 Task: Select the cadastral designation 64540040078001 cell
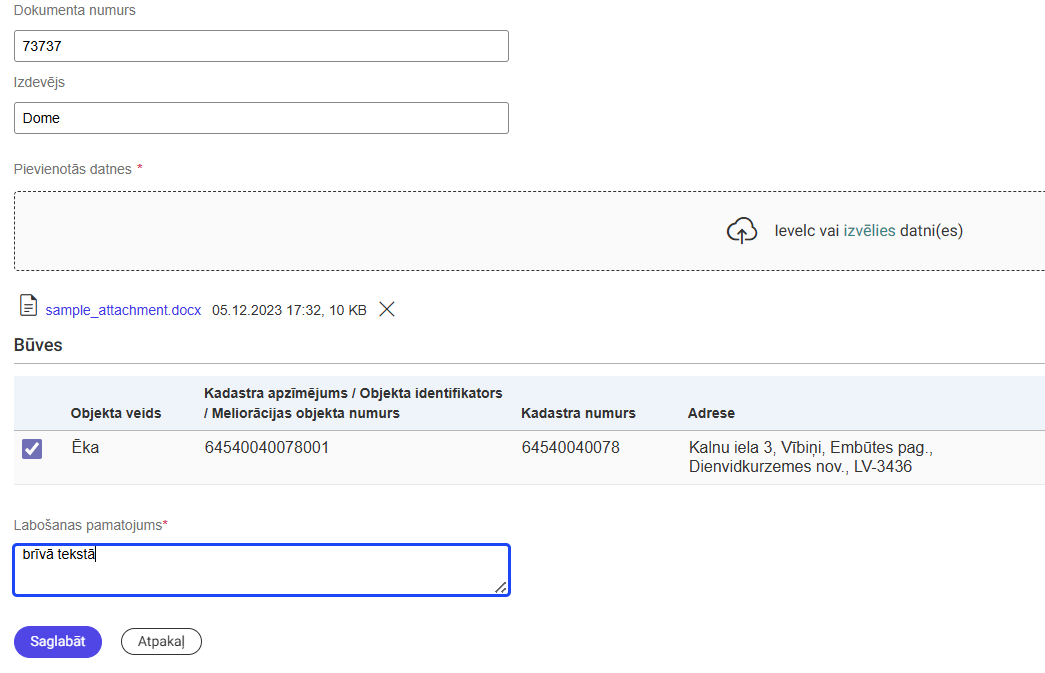pyautogui.click(x=267, y=448)
